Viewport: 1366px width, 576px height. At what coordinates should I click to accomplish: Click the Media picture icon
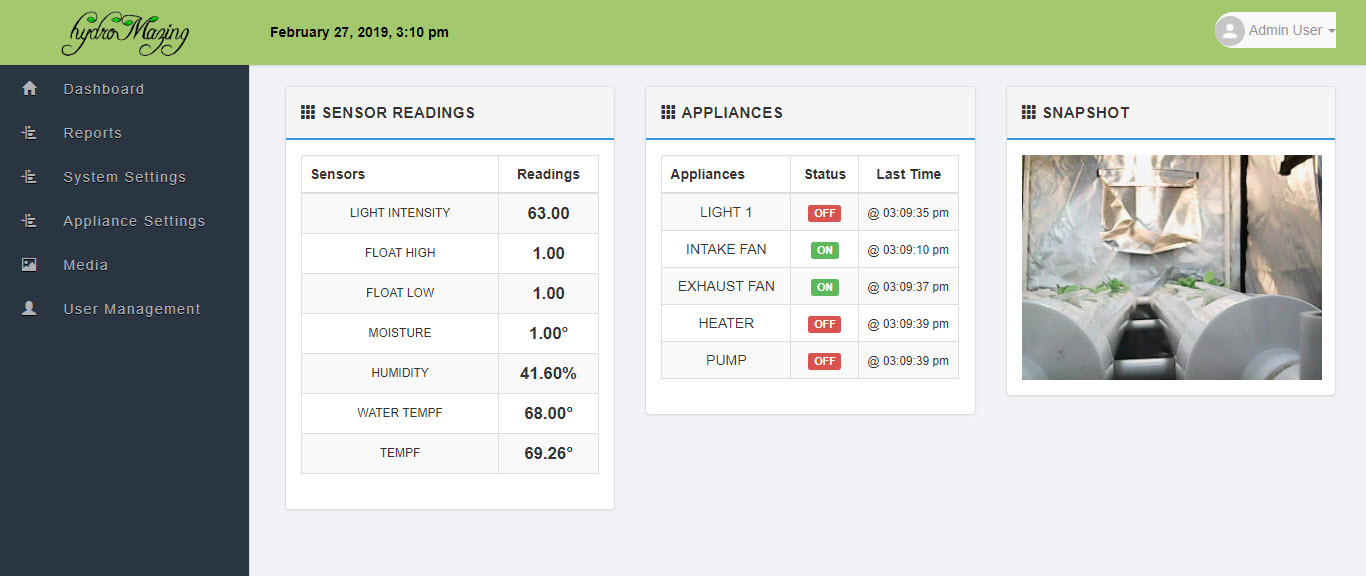click(x=29, y=264)
